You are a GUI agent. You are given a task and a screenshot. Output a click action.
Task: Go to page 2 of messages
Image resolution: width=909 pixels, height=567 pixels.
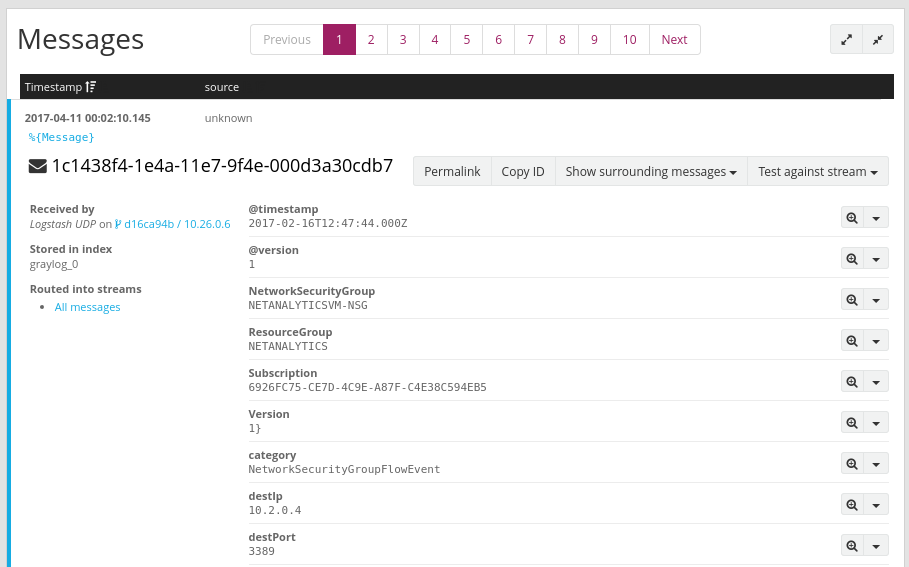click(371, 39)
